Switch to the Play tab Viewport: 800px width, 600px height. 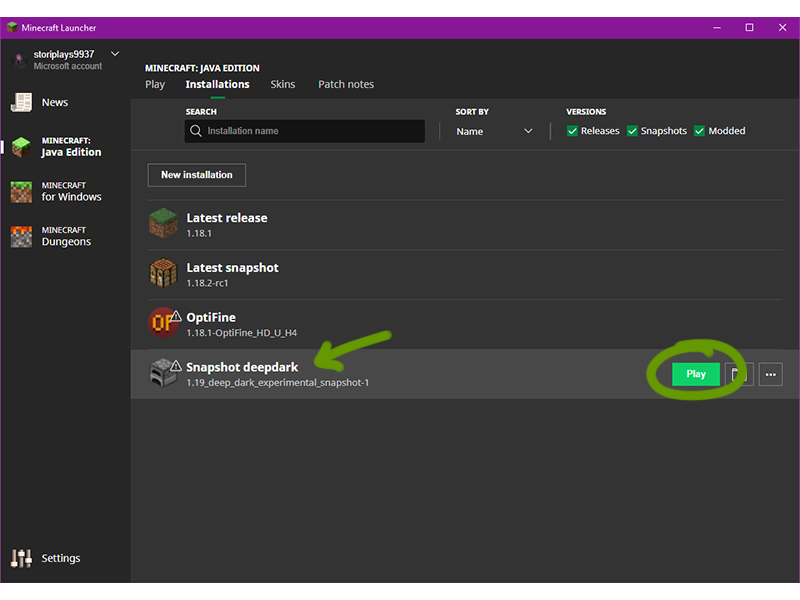pos(155,84)
